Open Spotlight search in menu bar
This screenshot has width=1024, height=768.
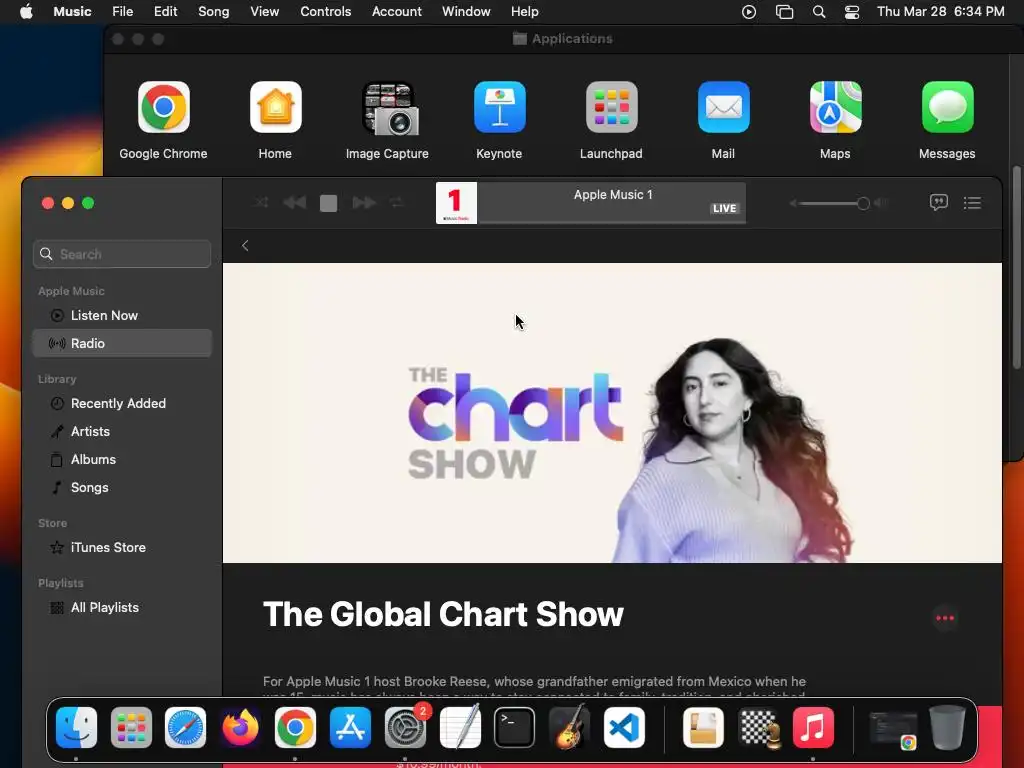(x=819, y=12)
